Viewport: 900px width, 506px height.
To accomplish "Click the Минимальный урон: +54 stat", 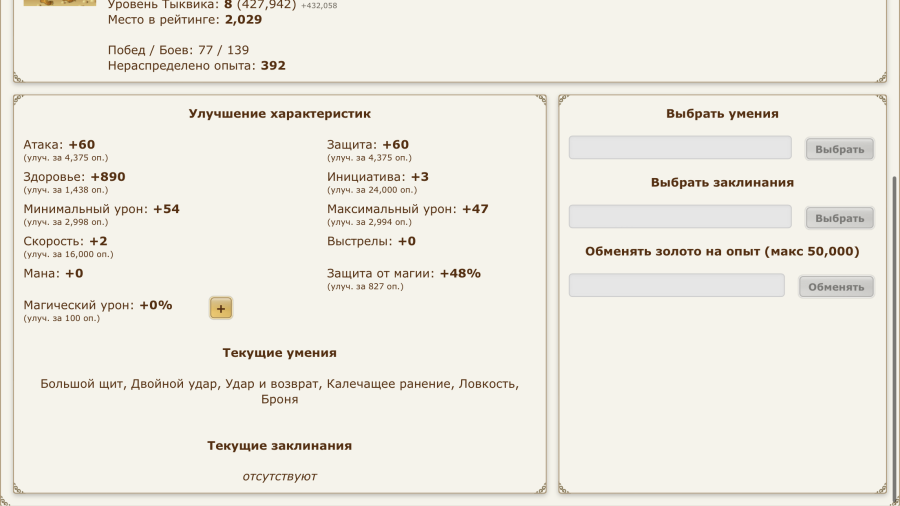I will point(102,209).
